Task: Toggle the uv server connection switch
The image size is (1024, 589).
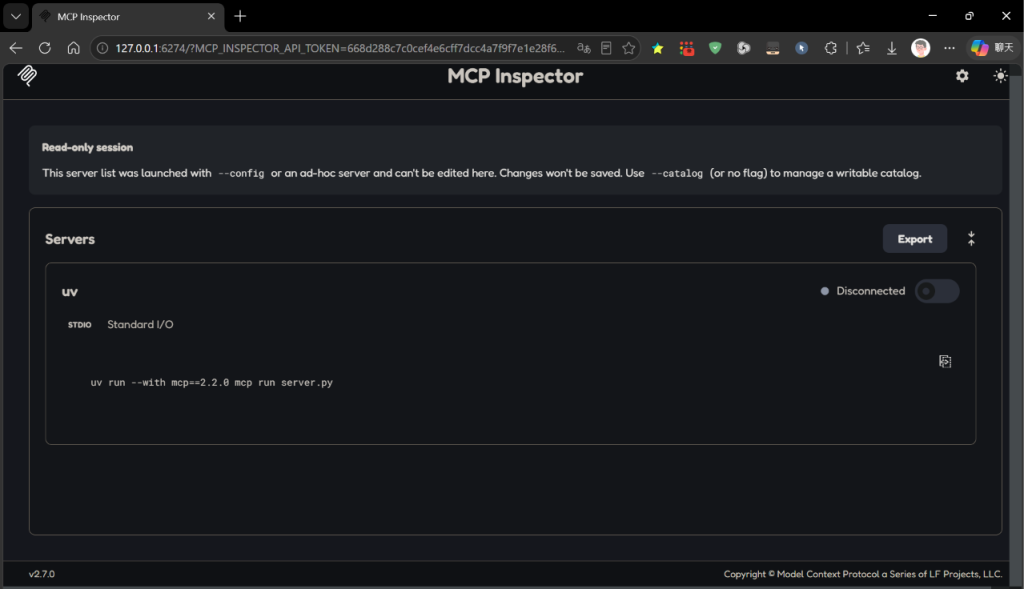Action: (x=936, y=291)
